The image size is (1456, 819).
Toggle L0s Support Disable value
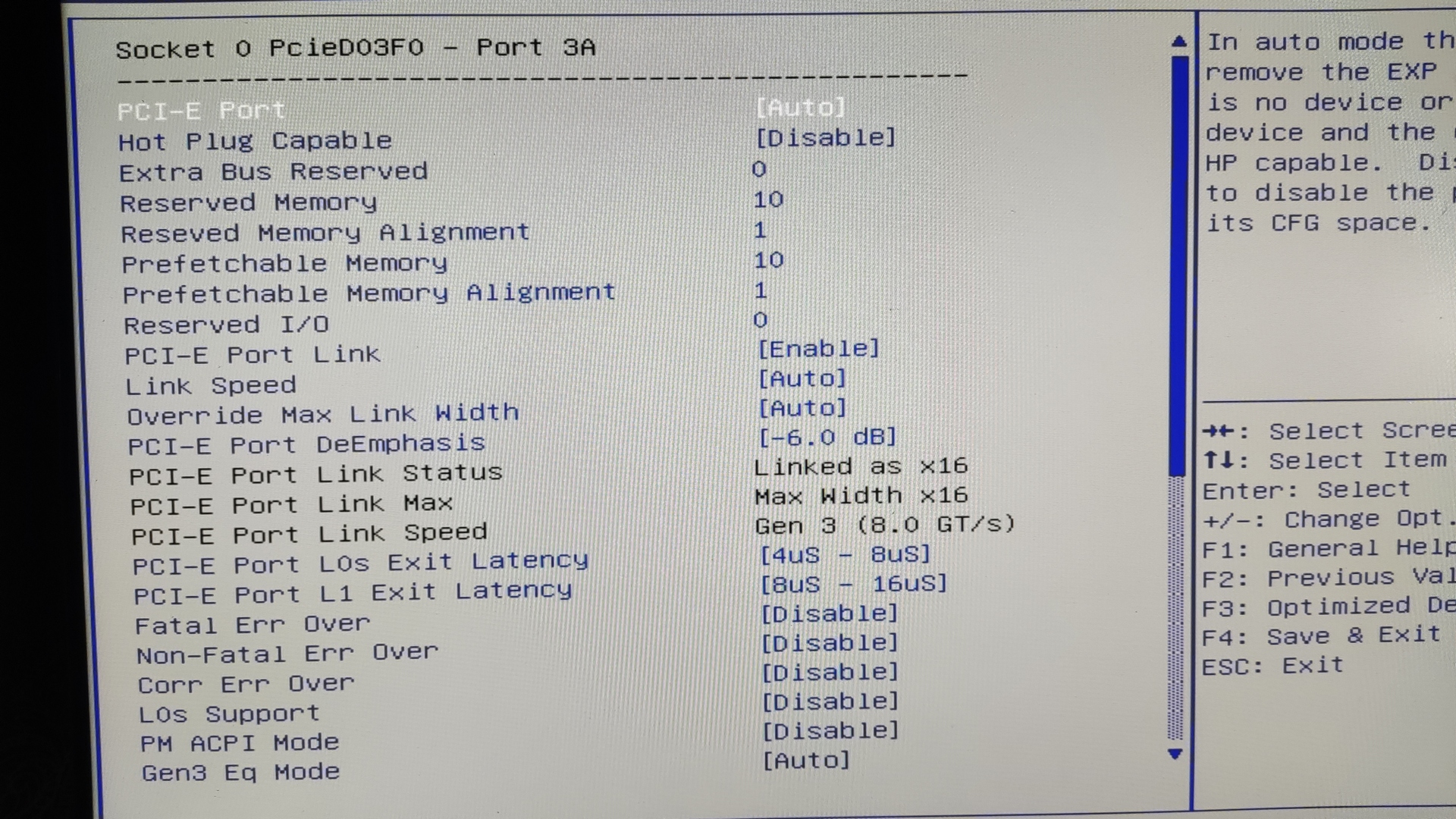tap(830, 701)
